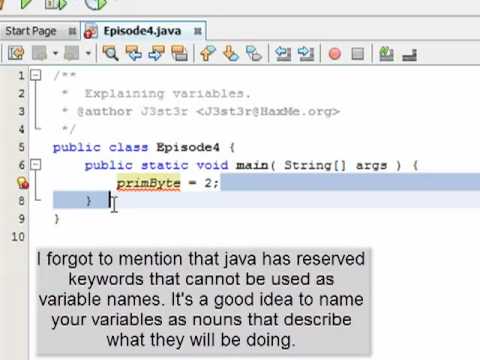The image size is (480, 360).
Task: Close the Episode4.java tab
Action: tap(198, 31)
